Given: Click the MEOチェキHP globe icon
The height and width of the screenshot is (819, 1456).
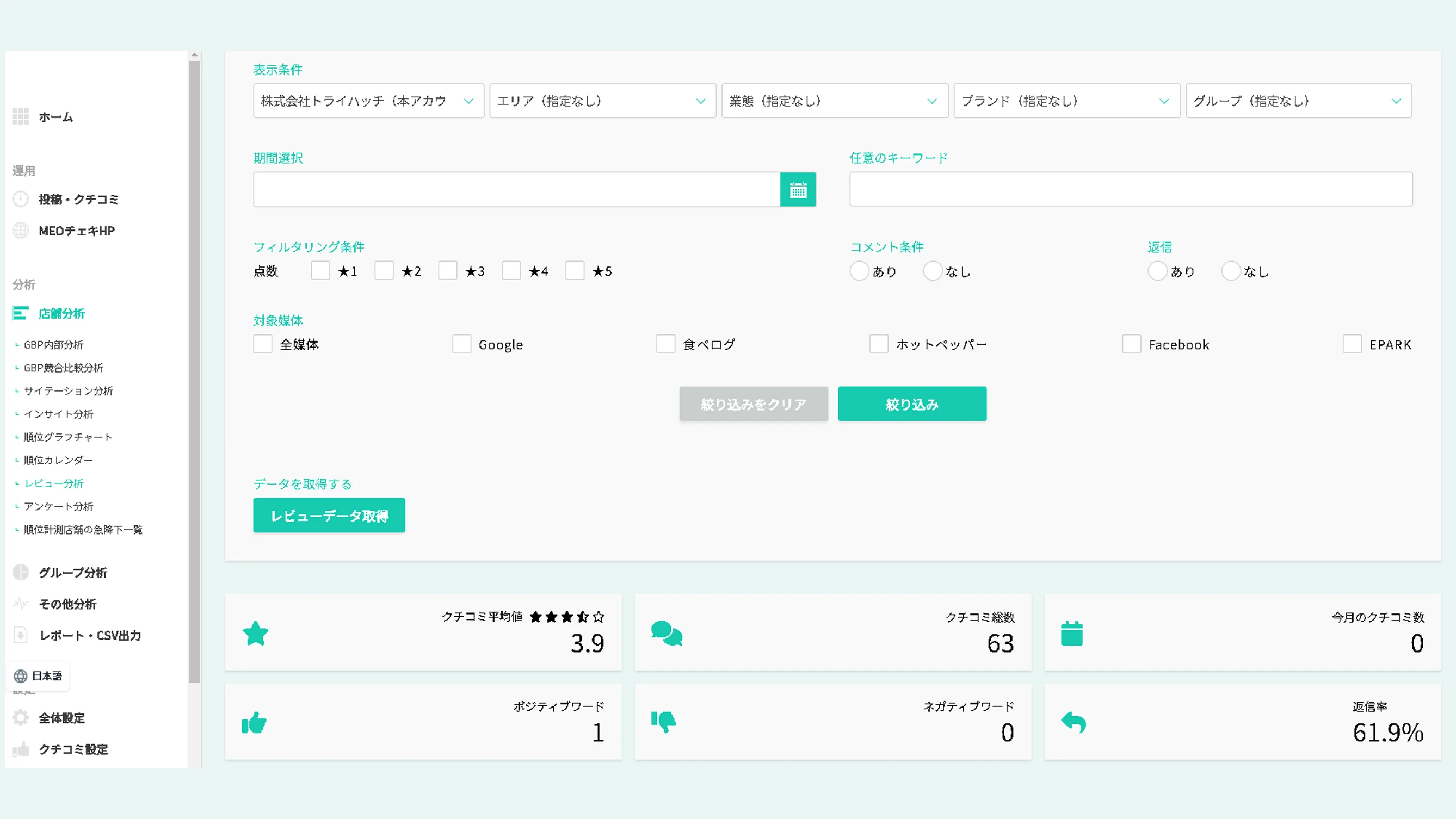Looking at the screenshot, I should click(20, 231).
